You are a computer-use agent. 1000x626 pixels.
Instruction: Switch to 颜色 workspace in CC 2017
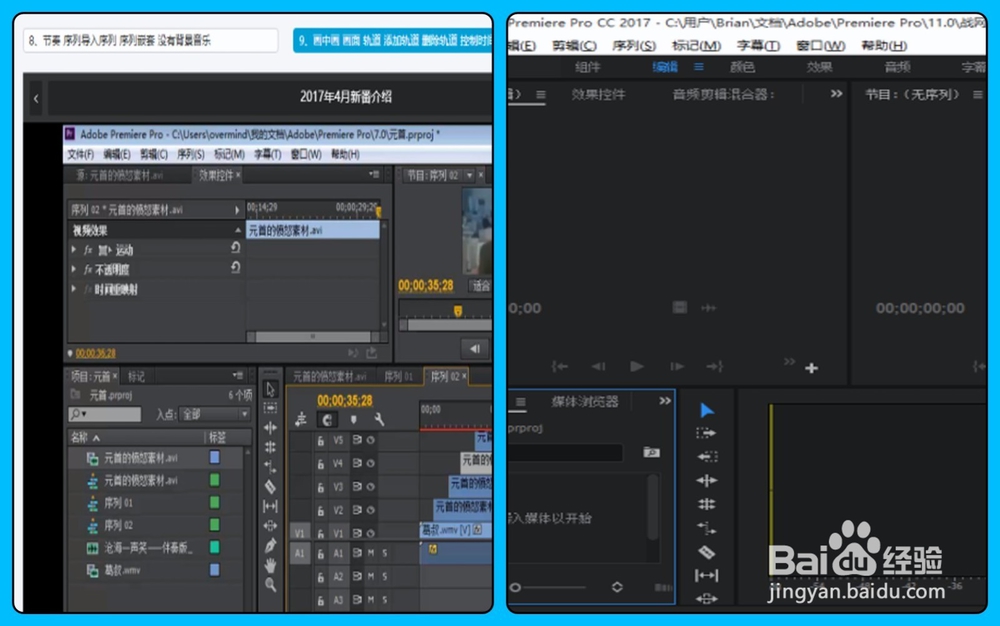[742, 67]
